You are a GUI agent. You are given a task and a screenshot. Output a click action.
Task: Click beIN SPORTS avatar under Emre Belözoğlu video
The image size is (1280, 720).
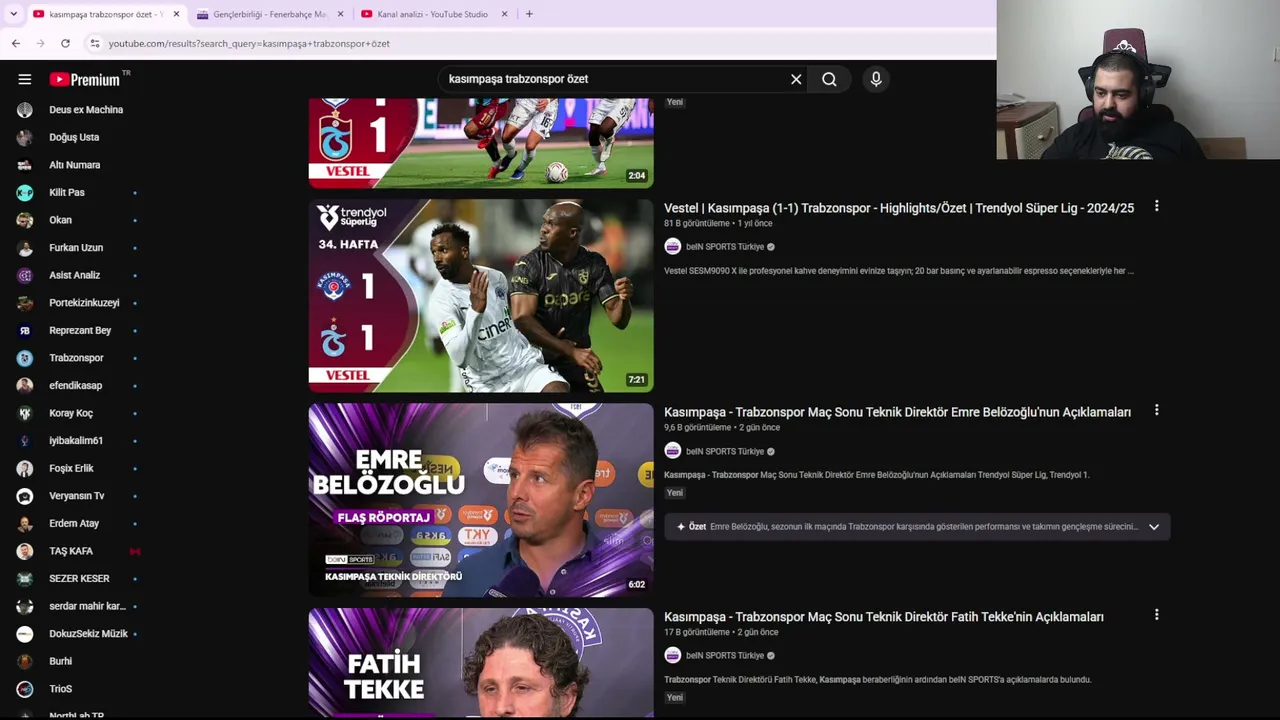coord(672,451)
